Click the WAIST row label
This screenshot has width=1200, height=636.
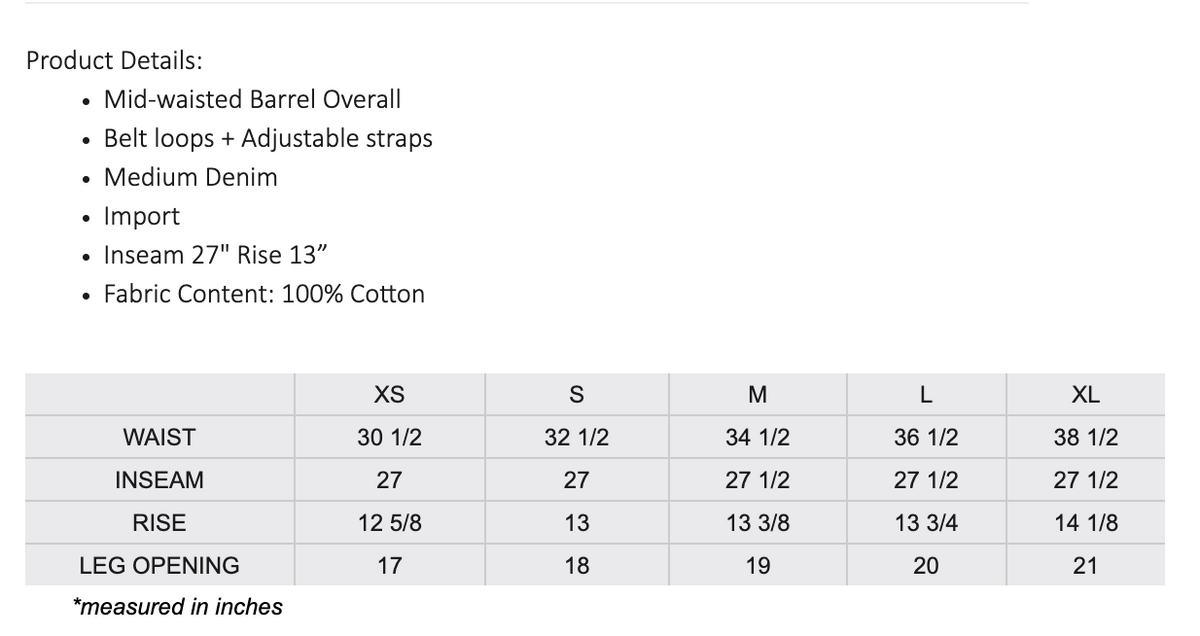pyautogui.click(x=159, y=437)
